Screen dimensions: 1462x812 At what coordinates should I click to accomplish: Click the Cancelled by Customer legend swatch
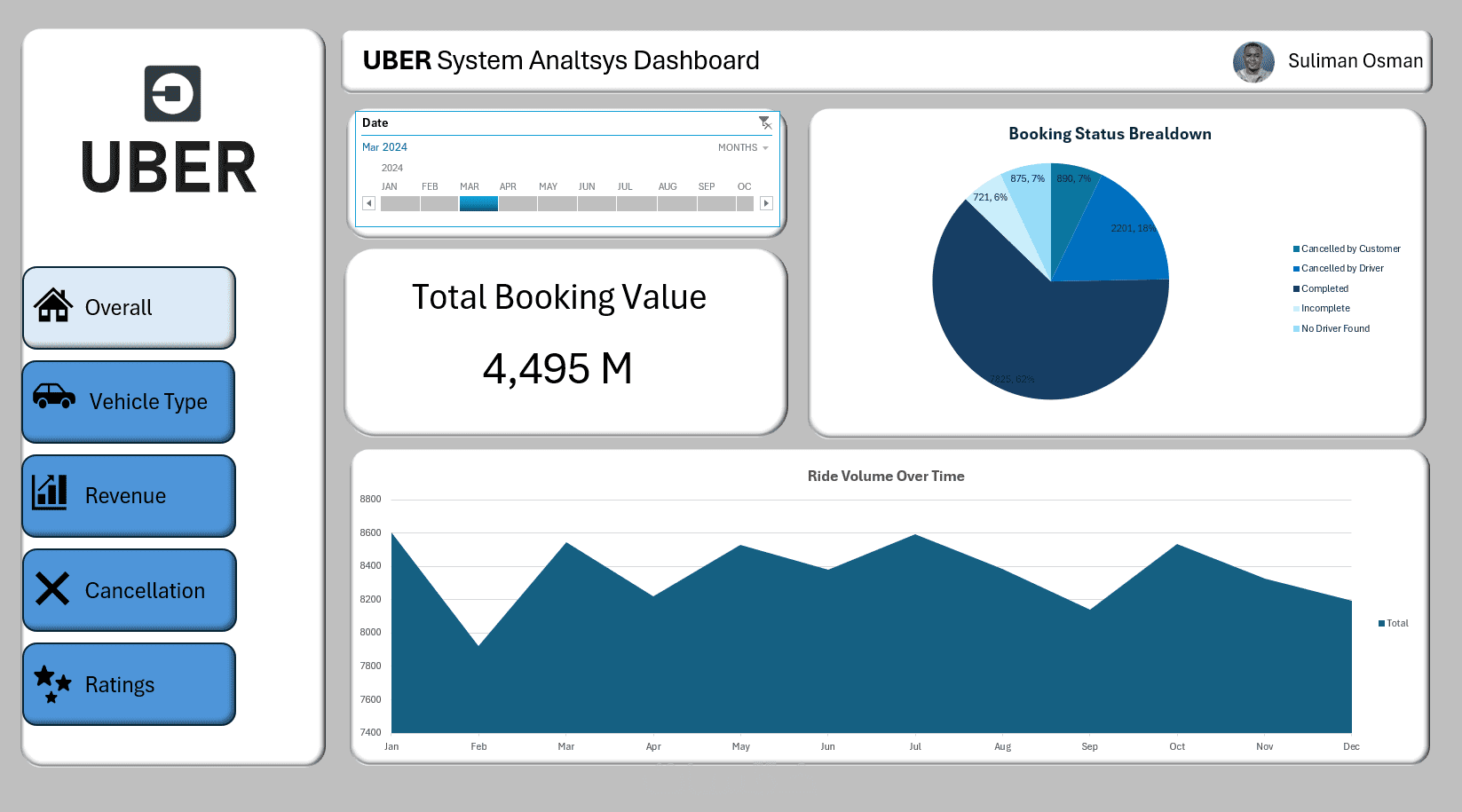pyautogui.click(x=1296, y=249)
